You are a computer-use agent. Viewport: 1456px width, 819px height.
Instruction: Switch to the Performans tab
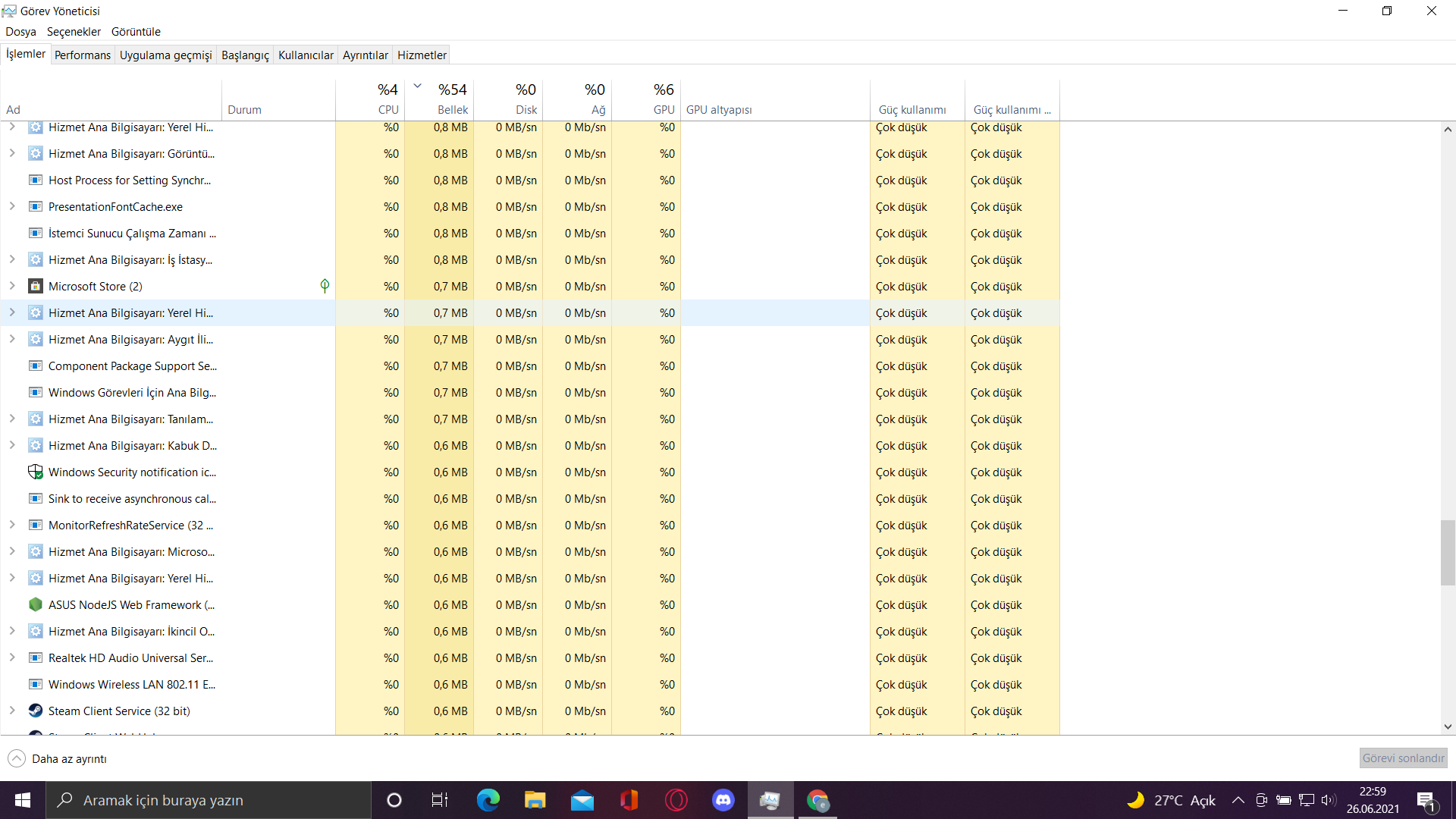pos(83,55)
